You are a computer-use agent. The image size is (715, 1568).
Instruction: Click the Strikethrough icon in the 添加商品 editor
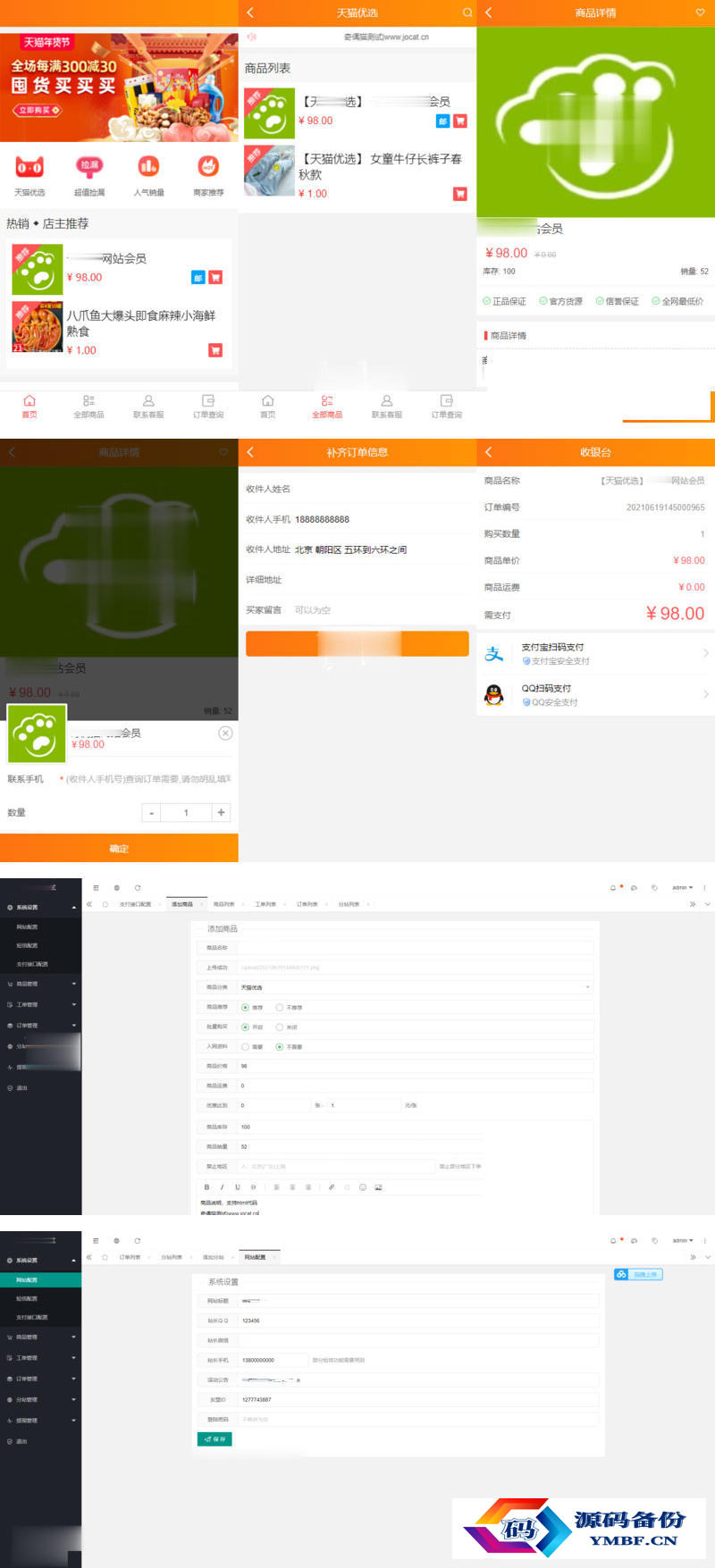tap(254, 1187)
